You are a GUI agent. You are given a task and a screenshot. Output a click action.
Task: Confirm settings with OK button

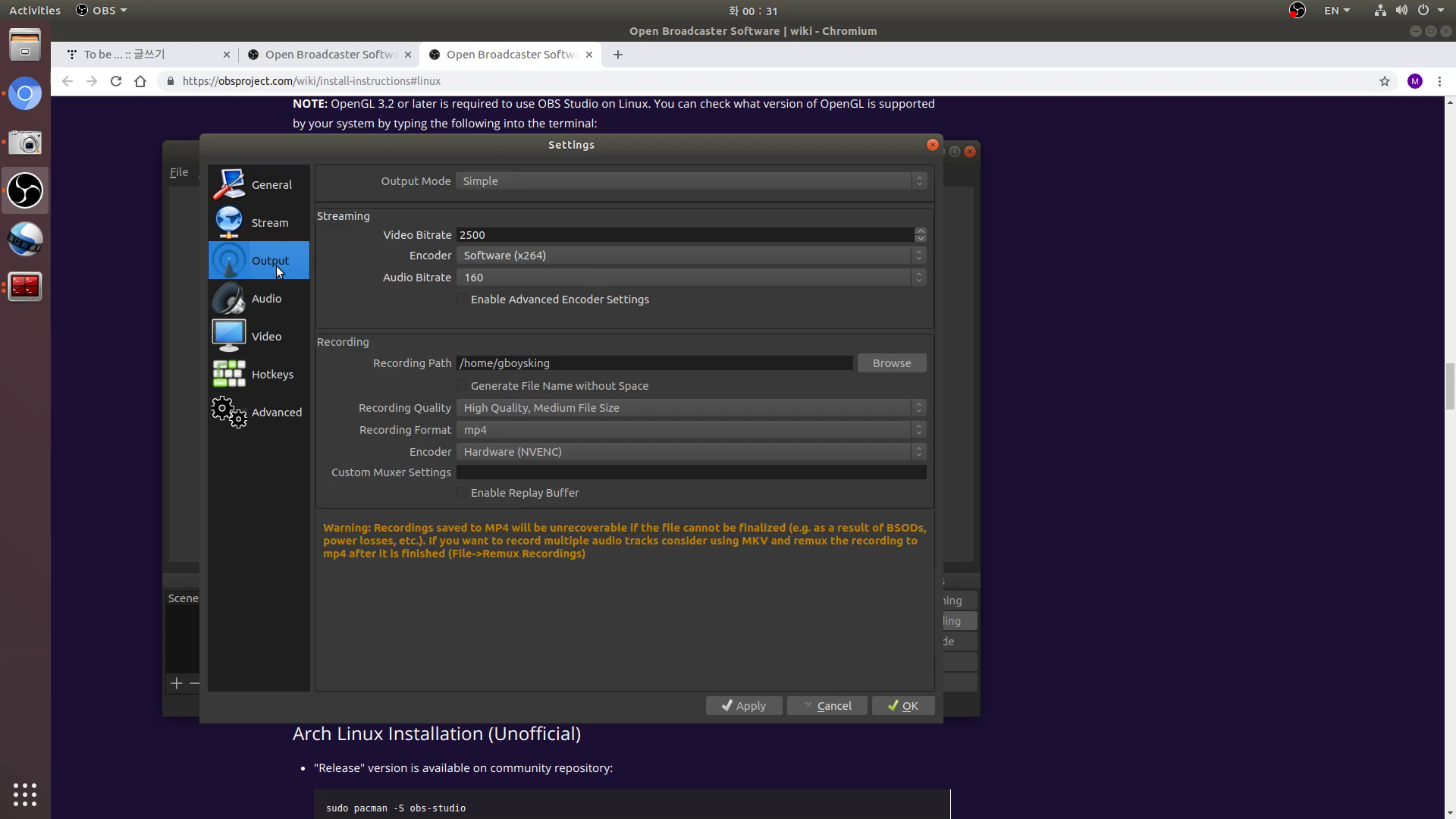click(x=902, y=706)
